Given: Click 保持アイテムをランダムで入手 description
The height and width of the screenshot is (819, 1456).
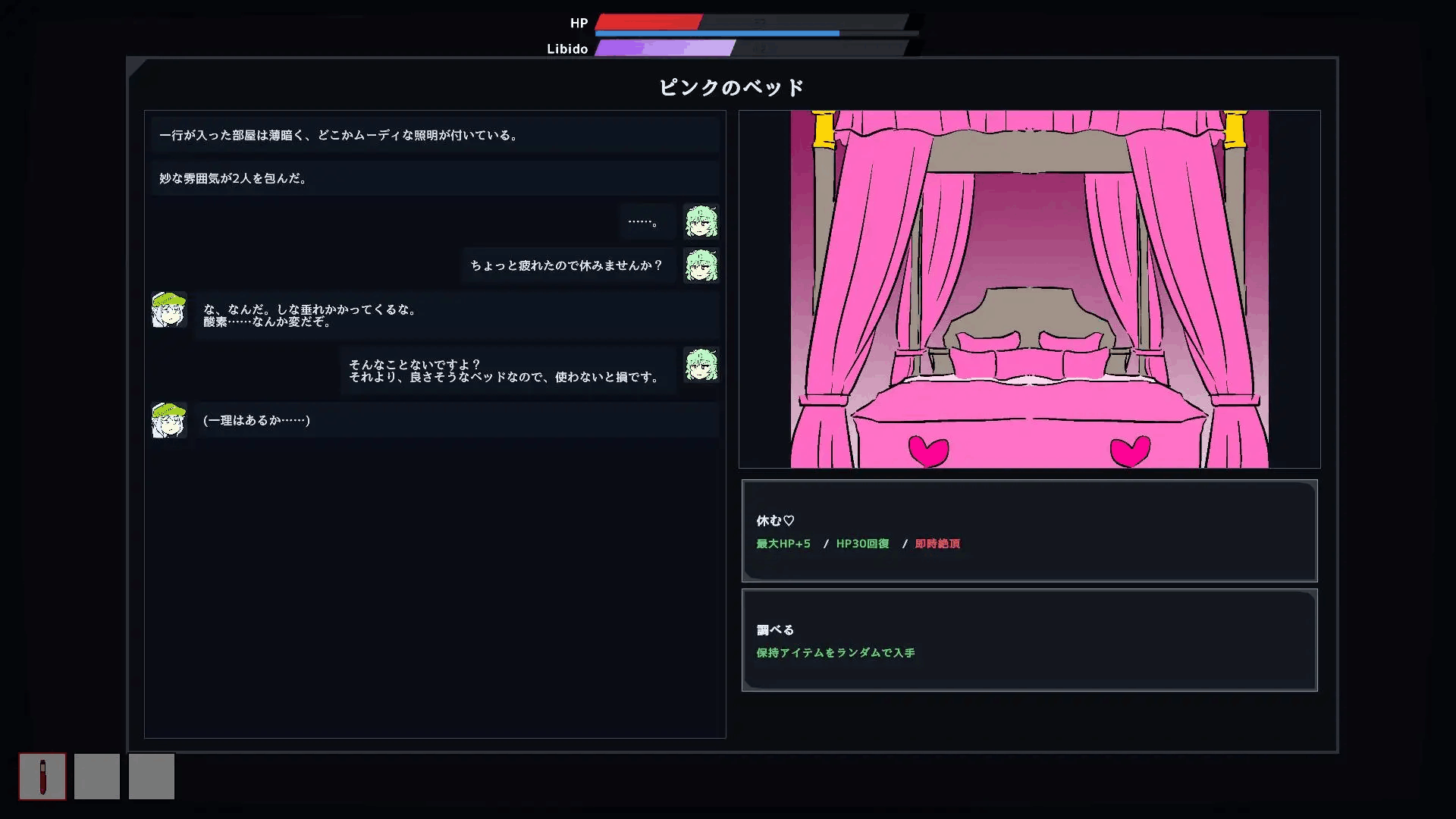Looking at the screenshot, I should (x=836, y=653).
